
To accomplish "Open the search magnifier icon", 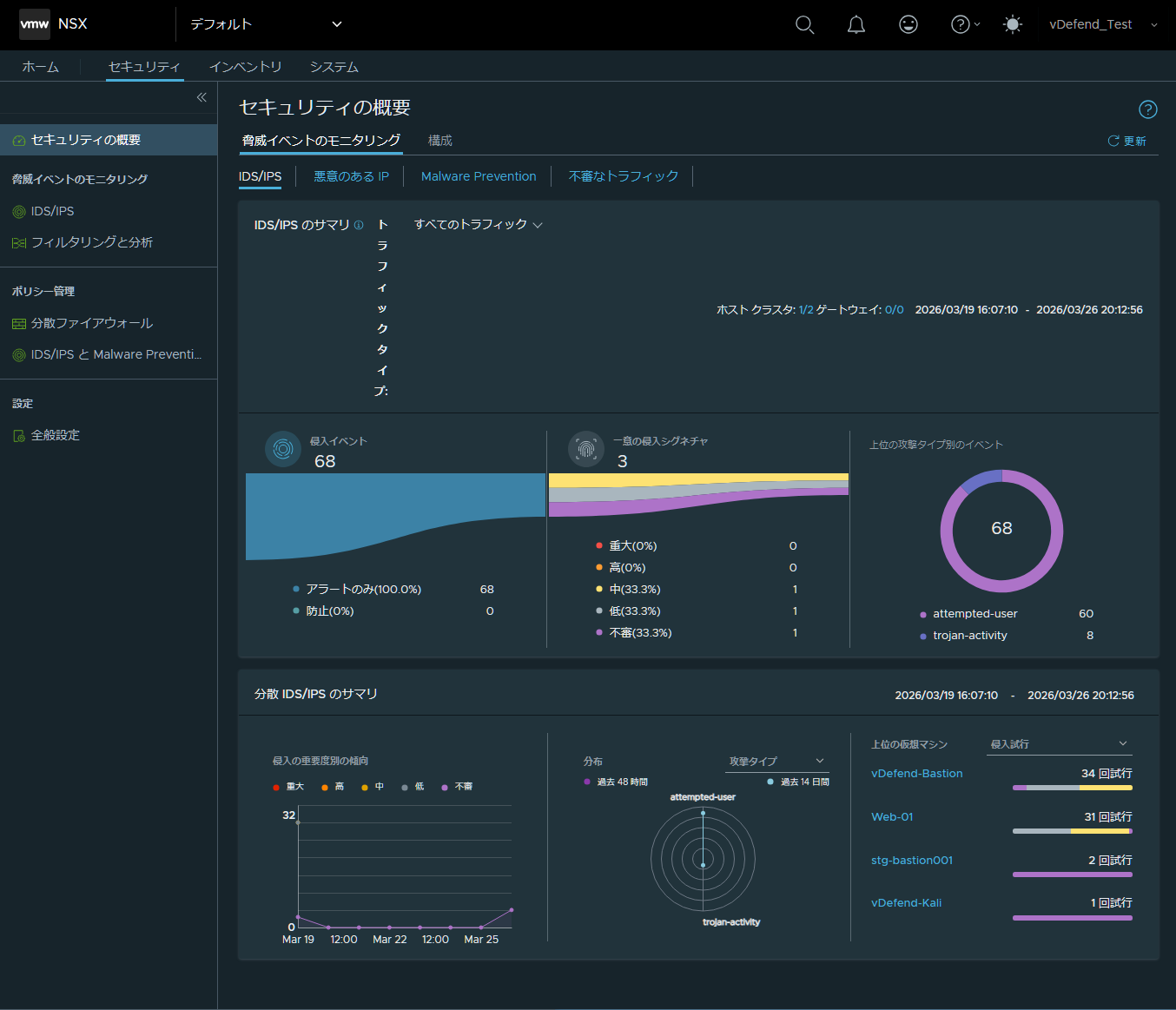I will pos(805,24).
